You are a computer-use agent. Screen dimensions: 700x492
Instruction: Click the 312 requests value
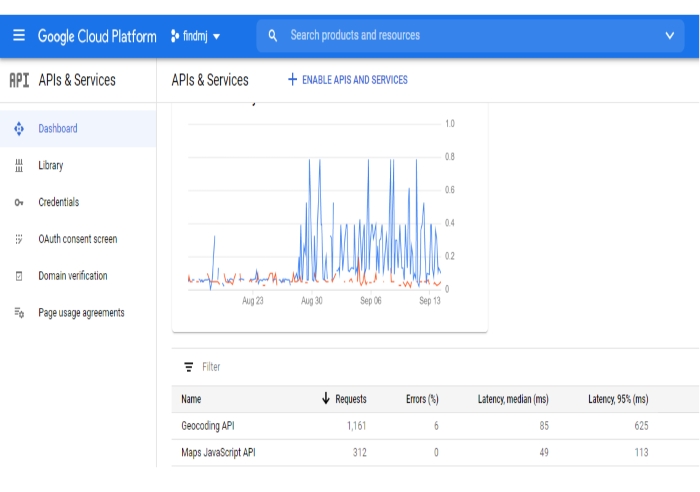coord(359,453)
